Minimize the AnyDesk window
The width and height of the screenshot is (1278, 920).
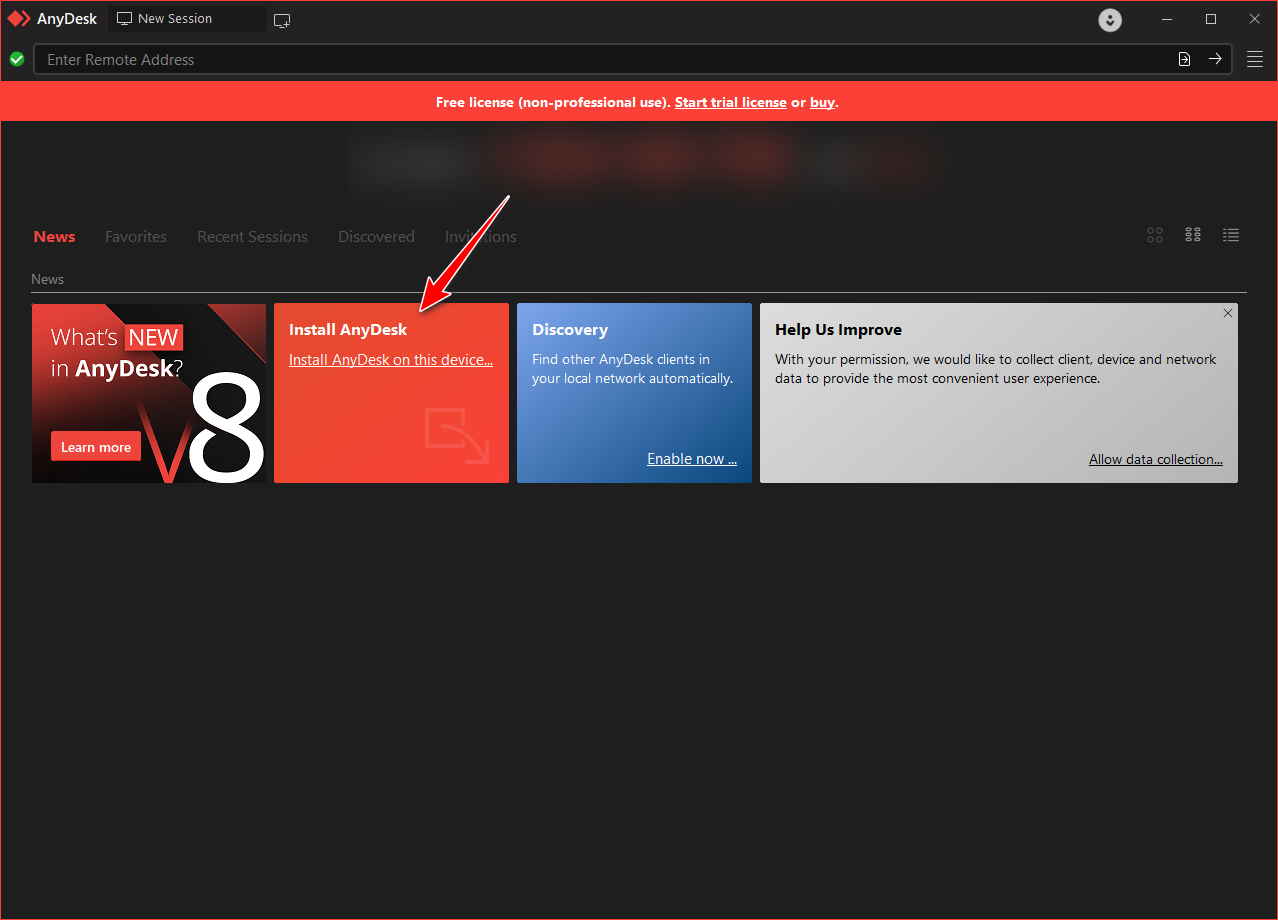tap(1167, 19)
